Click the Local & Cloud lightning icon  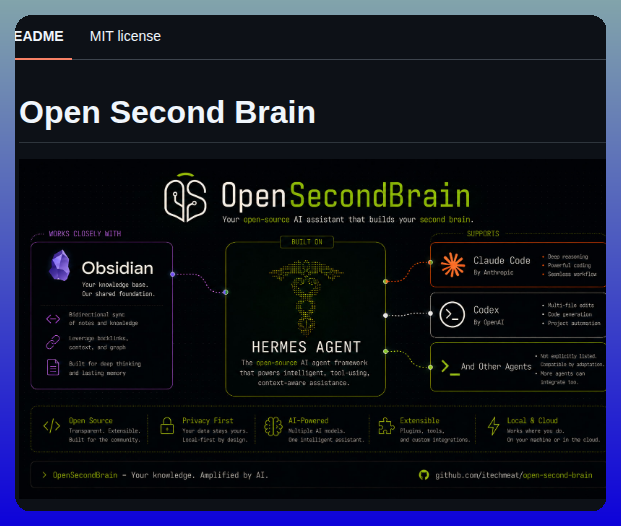coord(493,426)
